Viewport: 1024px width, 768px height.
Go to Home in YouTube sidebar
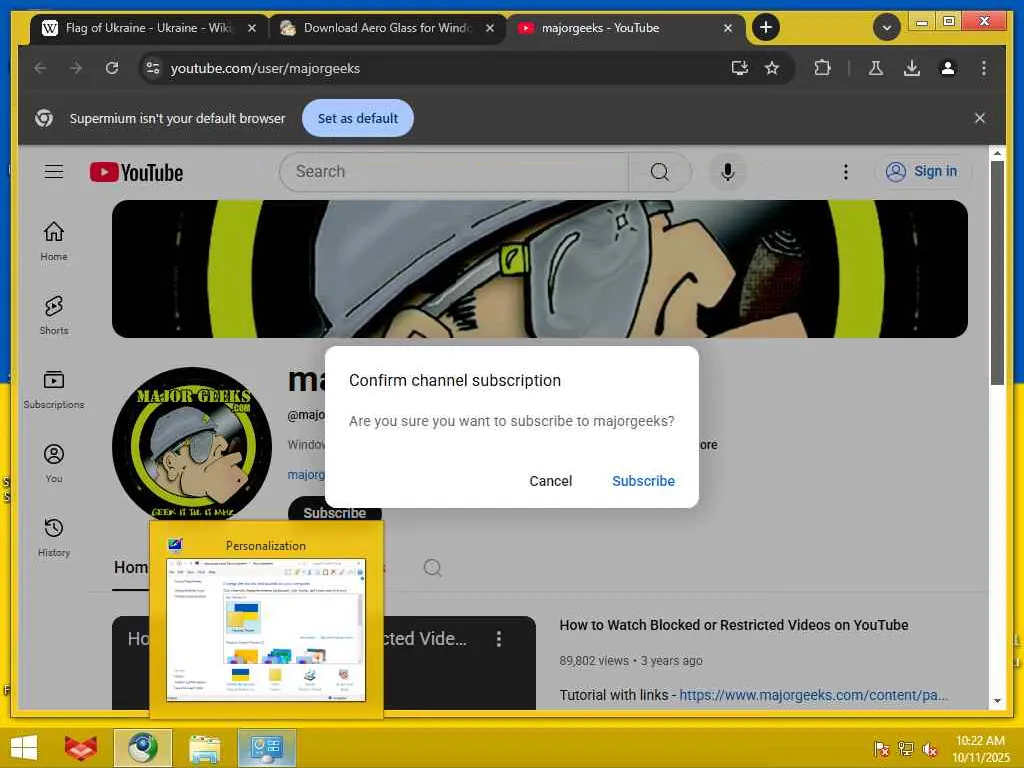54,240
